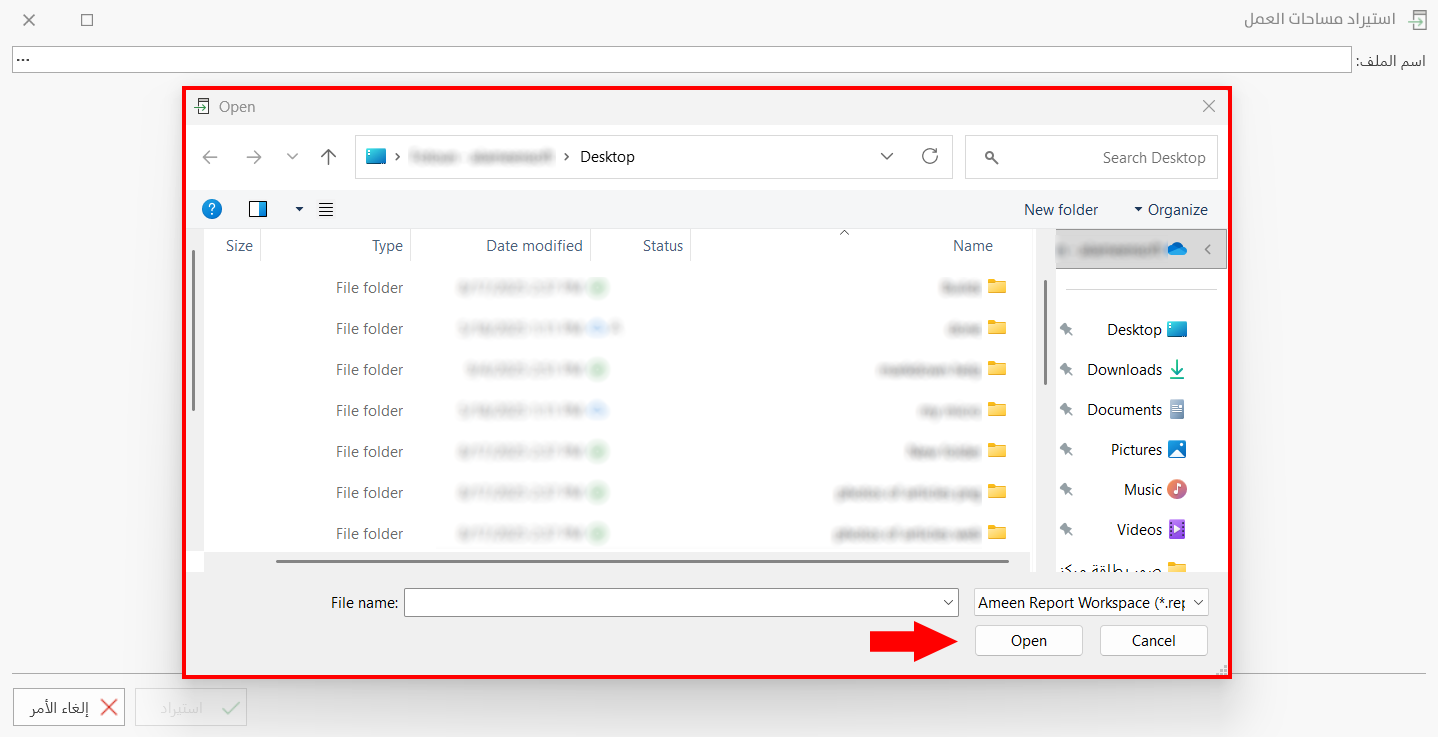This screenshot has height=737, width=1438.
Task: Open Downloads in navigation pane
Action: point(1124,370)
